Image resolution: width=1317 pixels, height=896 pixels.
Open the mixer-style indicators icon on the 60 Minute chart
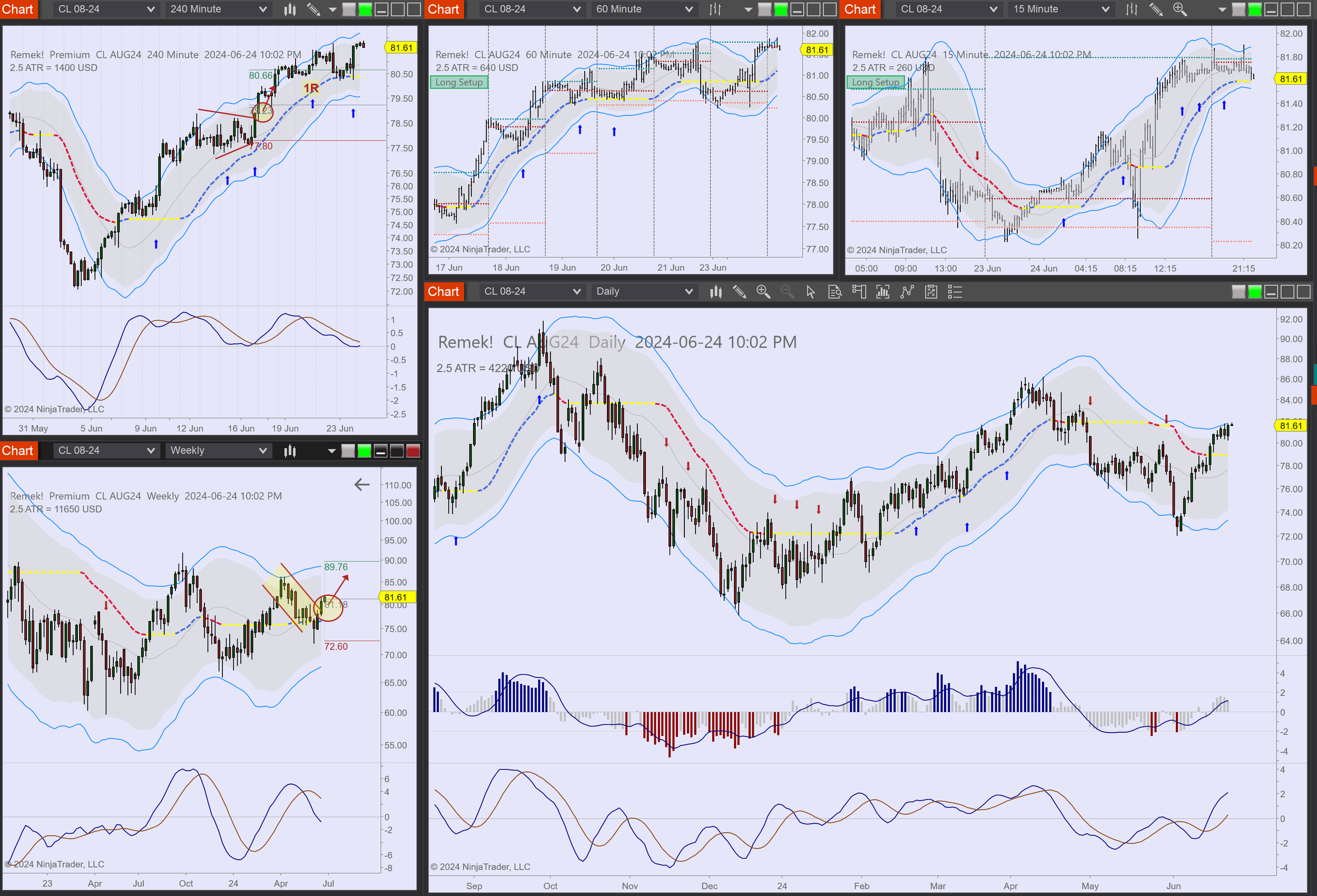point(715,9)
